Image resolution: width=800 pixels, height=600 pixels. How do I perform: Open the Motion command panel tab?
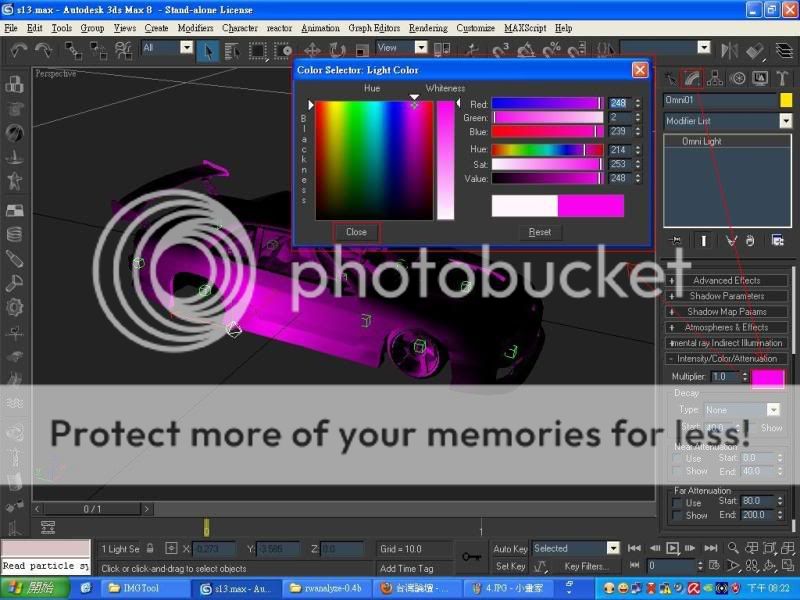737,77
